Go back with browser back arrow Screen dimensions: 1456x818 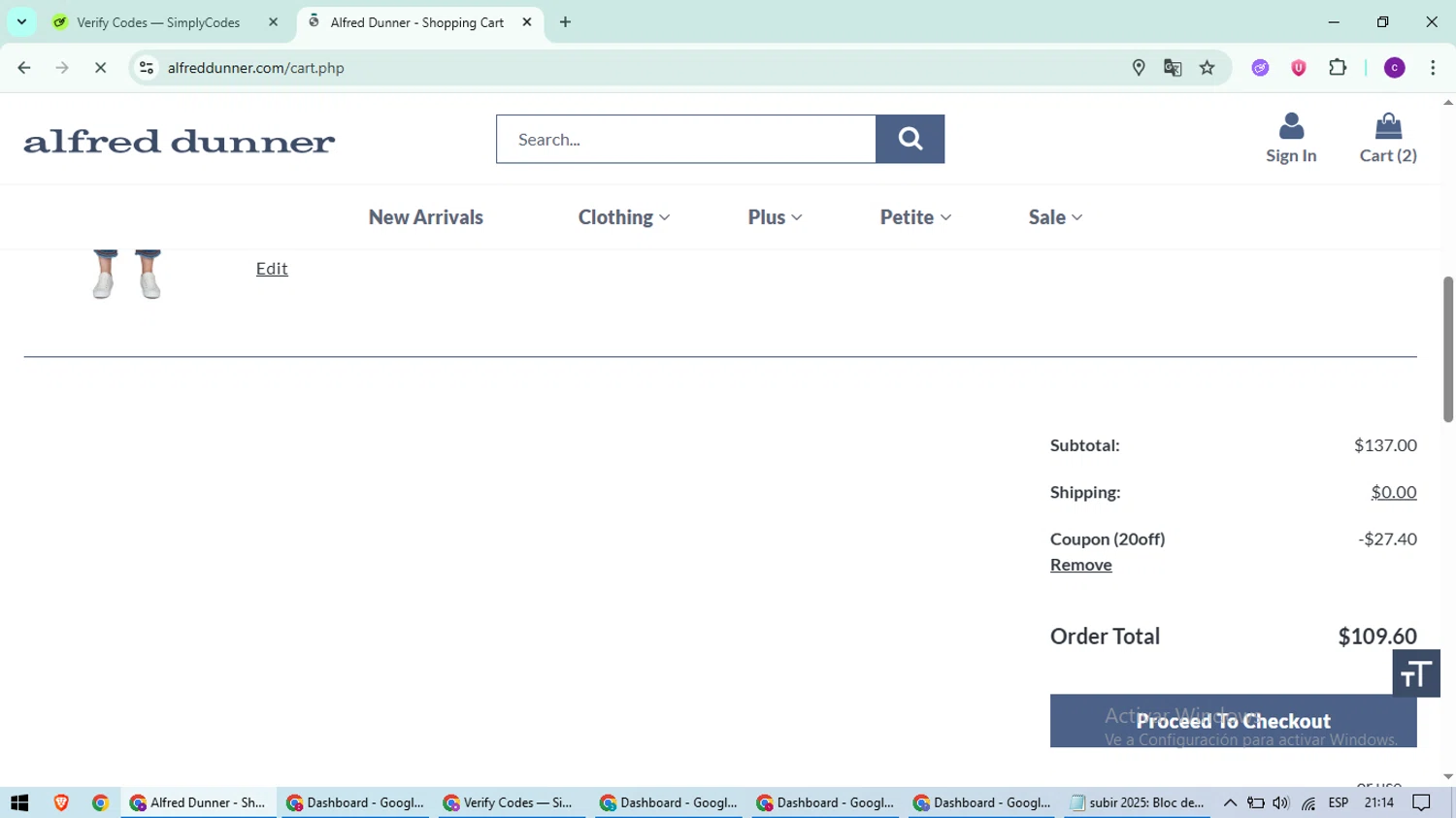tap(24, 68)
